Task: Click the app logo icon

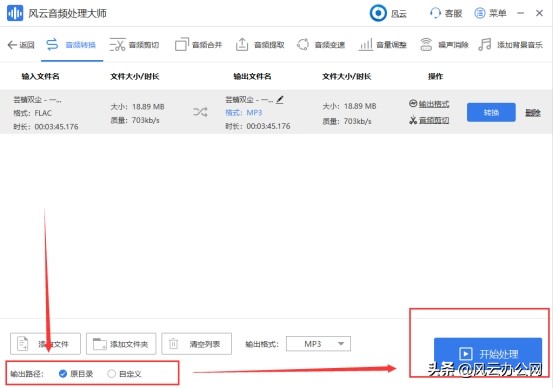Action: coord(15,13)
